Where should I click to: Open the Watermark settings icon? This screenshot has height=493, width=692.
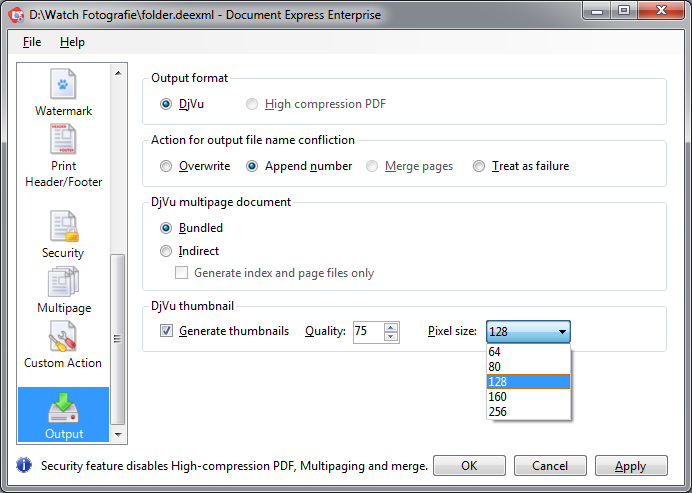pos(63,84)
